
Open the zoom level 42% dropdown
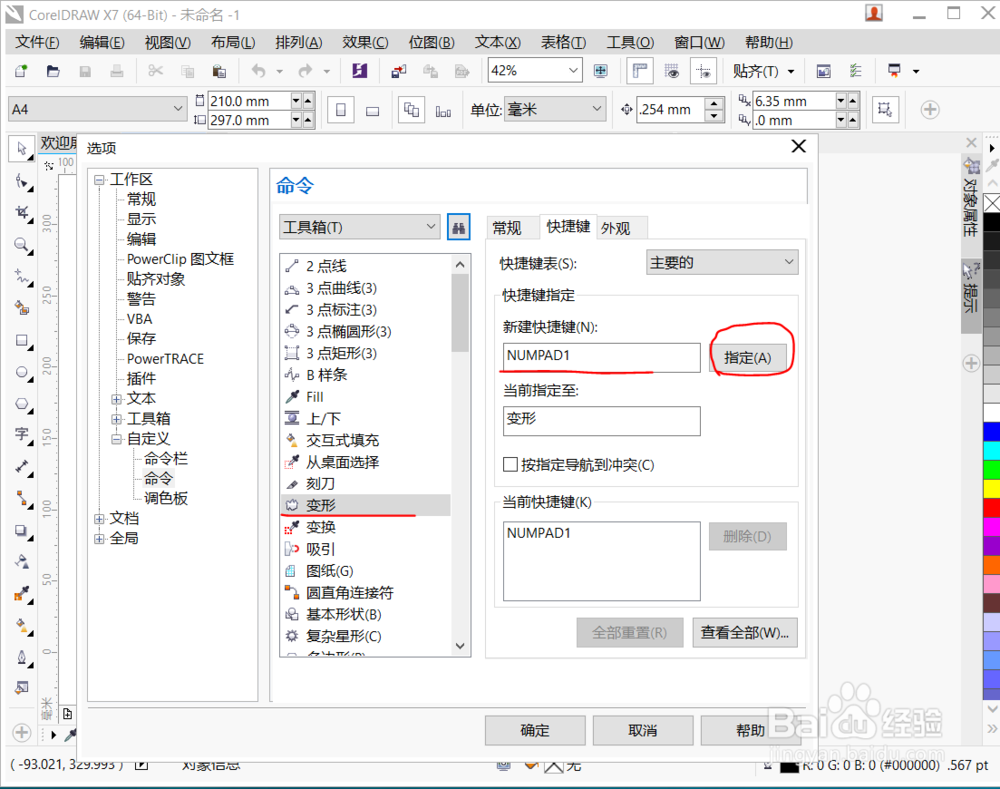[x=573, y=71]
